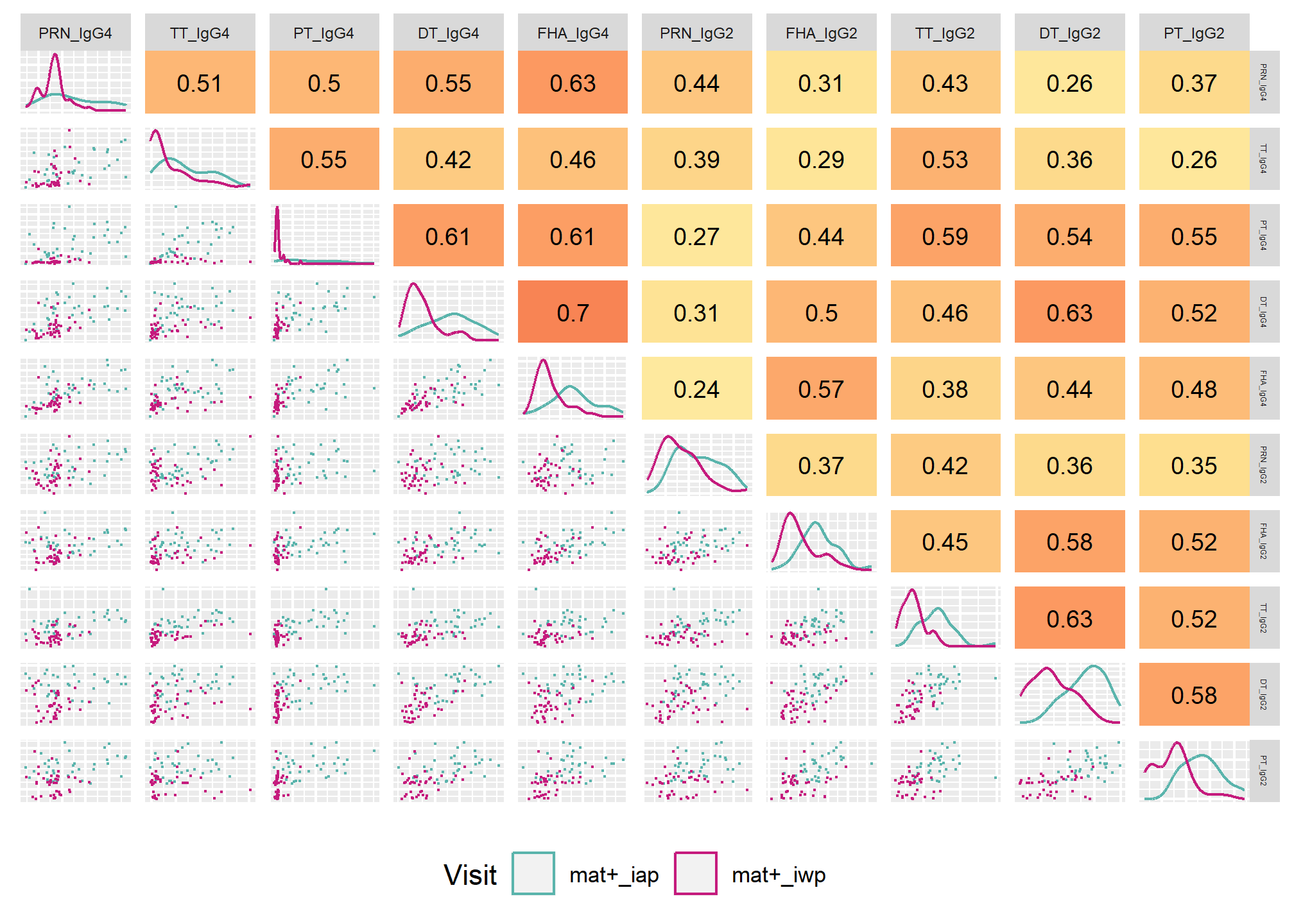The height and width of the screenshot is (924, 1294).
Task: Click the 0.7 correlation cell
Action: [573, 312]
